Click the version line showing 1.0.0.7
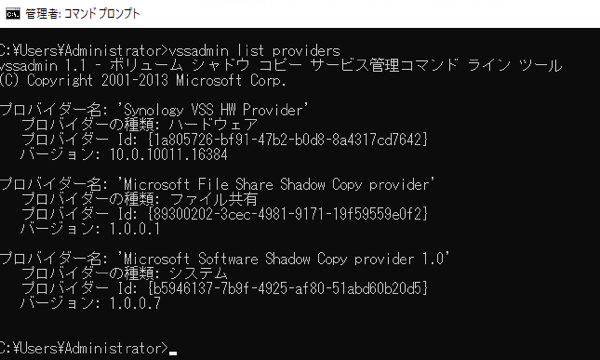This screenshot has height=360, width=600. [x=90, y=303]
